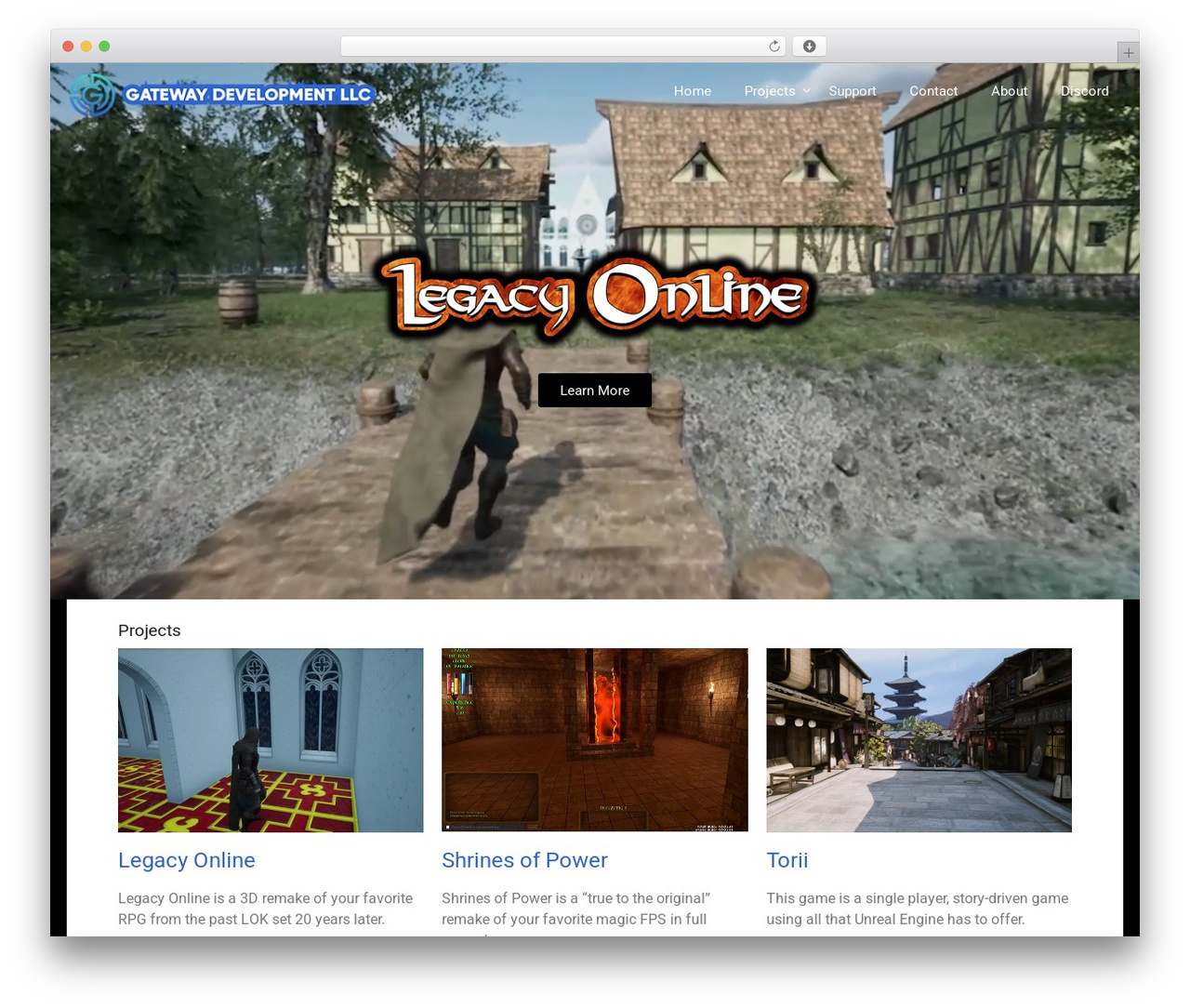Screen dimensions: 1190x1008
Task: Open the browser downloads icon
Action: 810,46
